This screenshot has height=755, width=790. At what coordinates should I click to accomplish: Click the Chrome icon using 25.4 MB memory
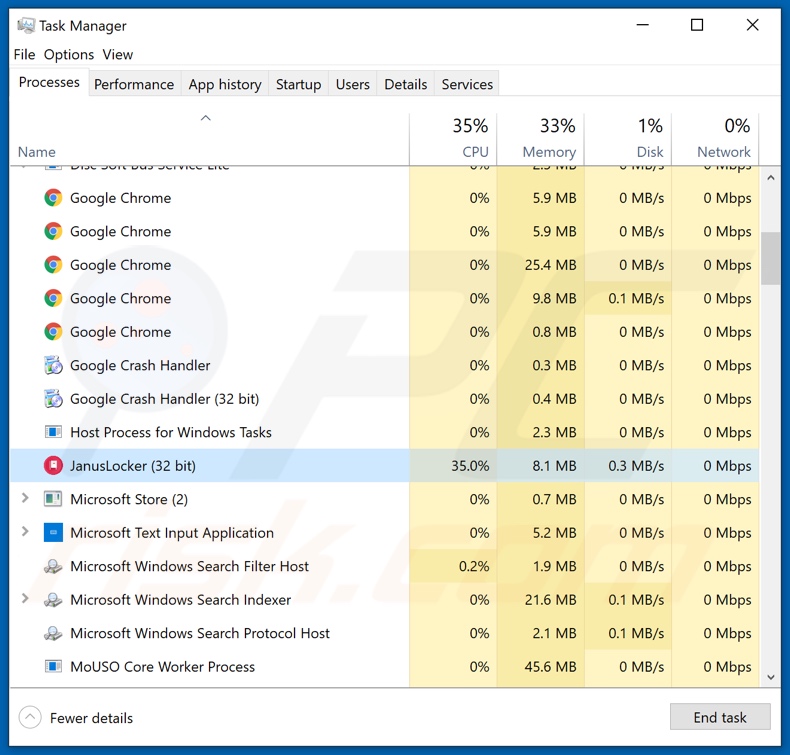53,264
